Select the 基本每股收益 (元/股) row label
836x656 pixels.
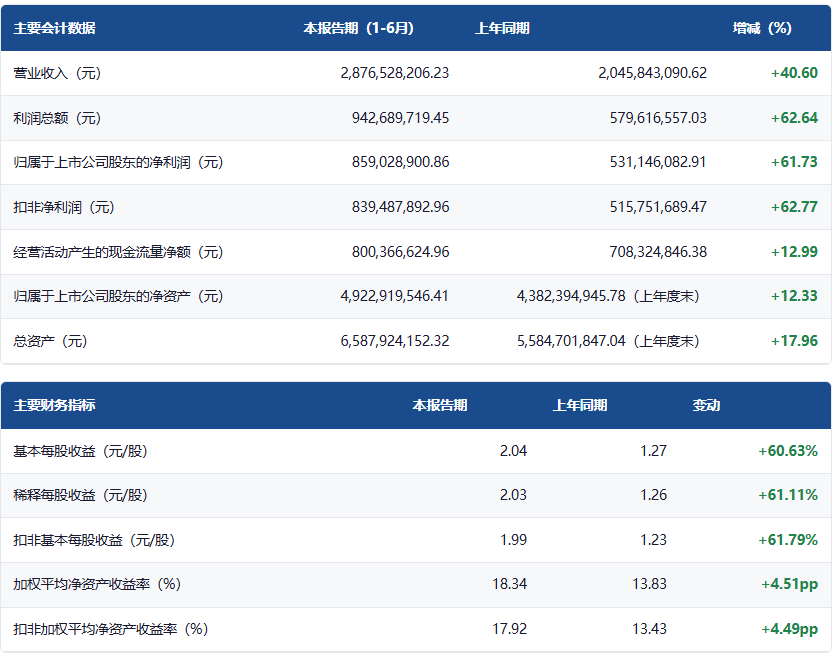(x=80, y=451)
